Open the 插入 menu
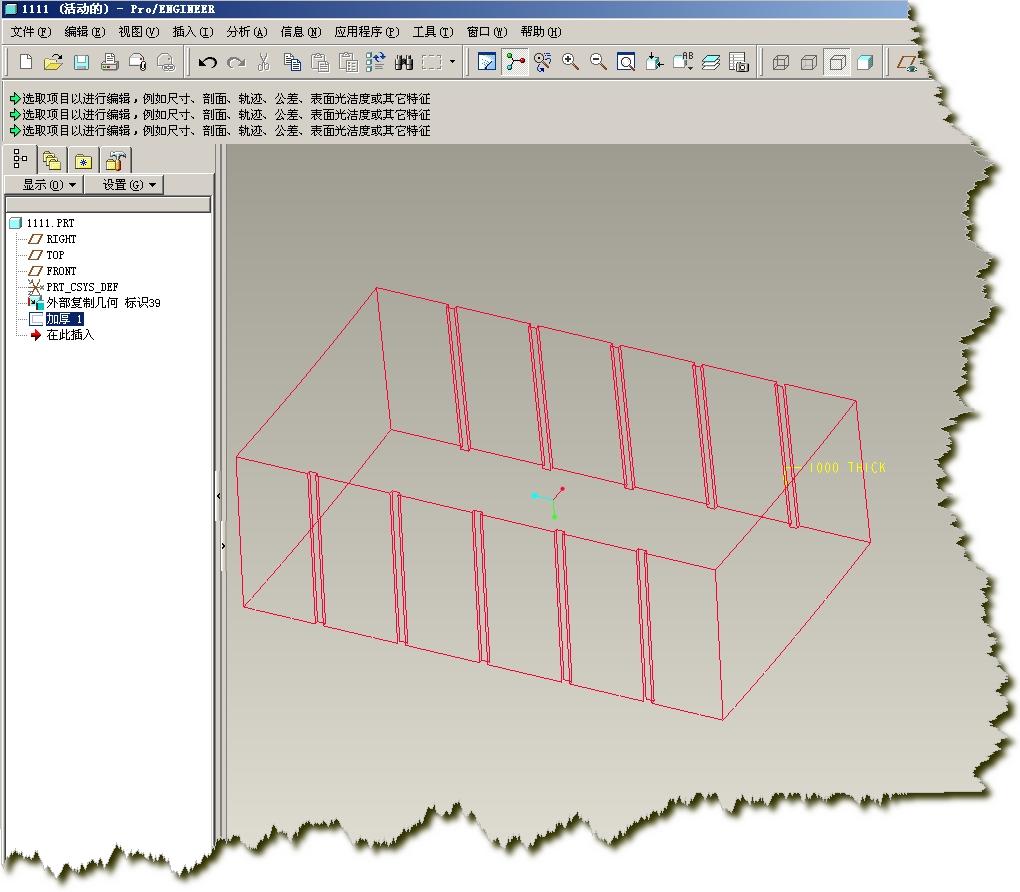This screenshot has width=1020, height=892. (193, 32)
